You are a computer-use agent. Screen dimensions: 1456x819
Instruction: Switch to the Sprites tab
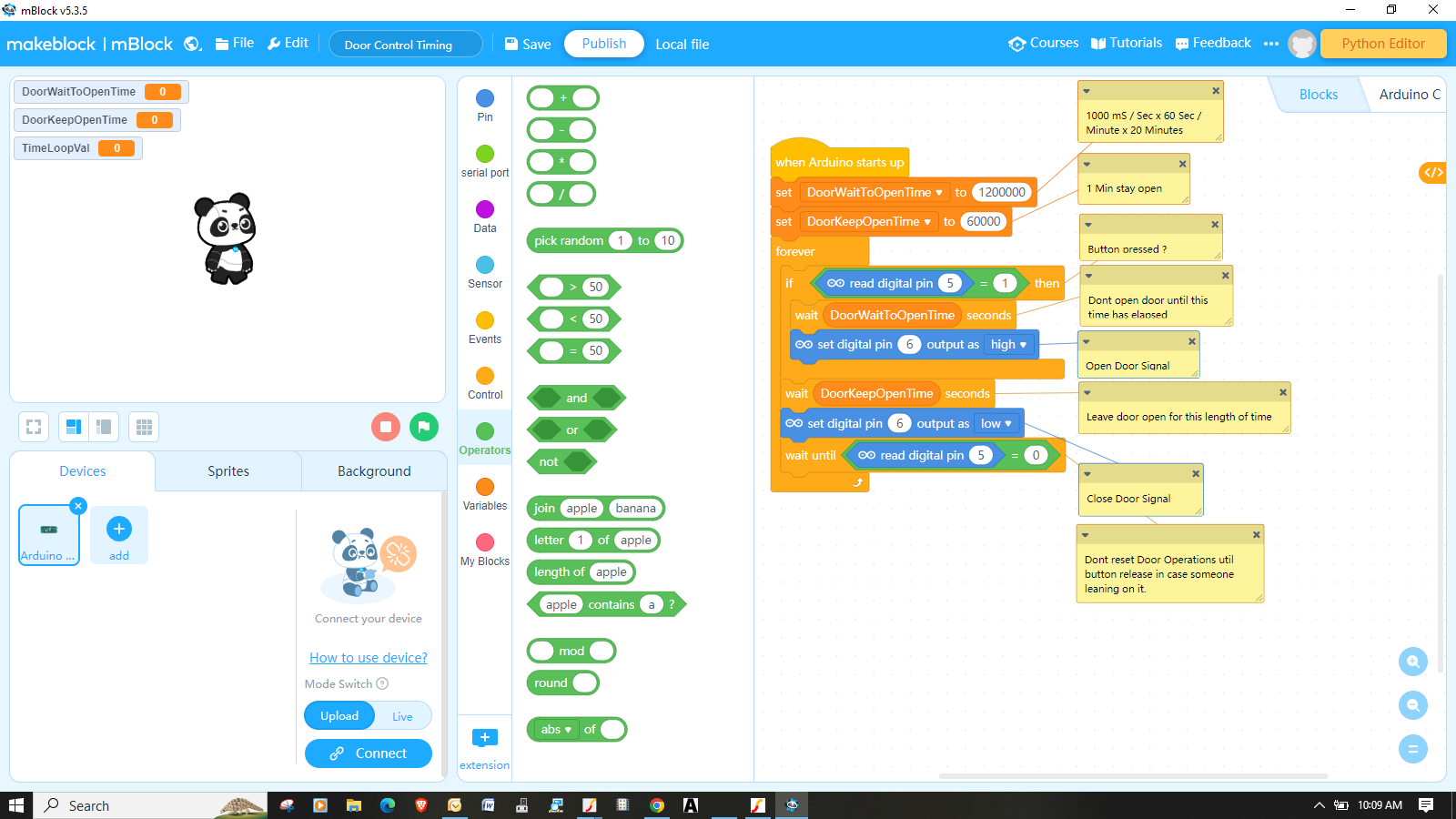228,471
